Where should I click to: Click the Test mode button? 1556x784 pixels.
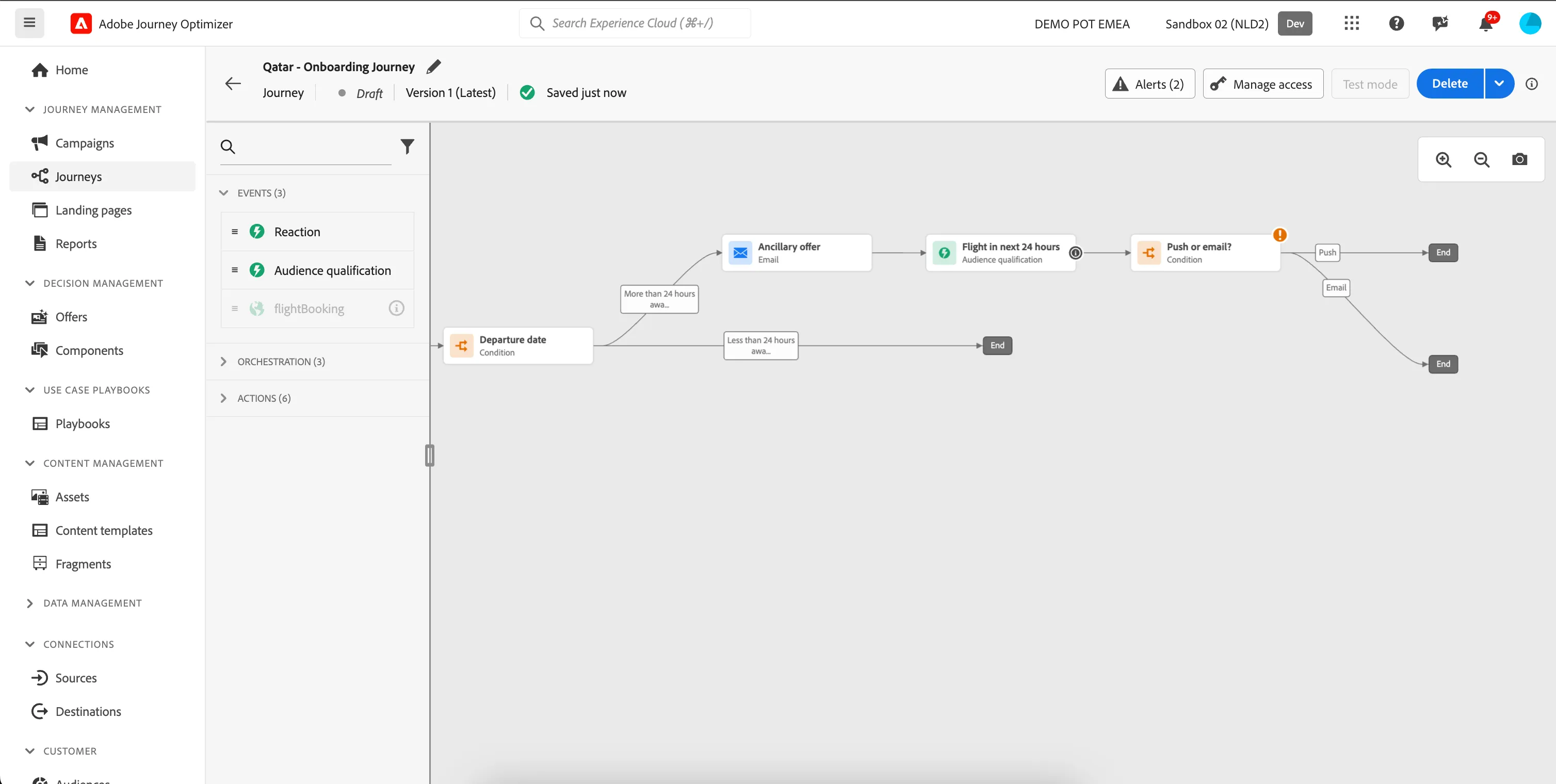click(x=1370, y=84)
